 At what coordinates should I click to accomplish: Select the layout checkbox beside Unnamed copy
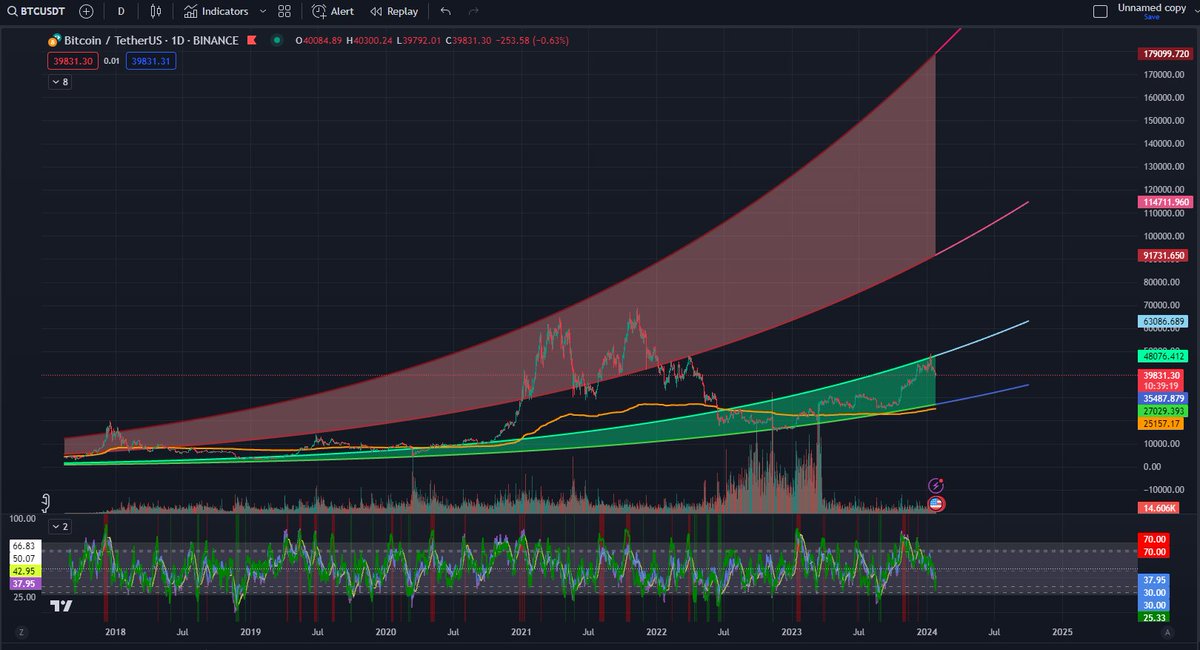coord(1100,11)
